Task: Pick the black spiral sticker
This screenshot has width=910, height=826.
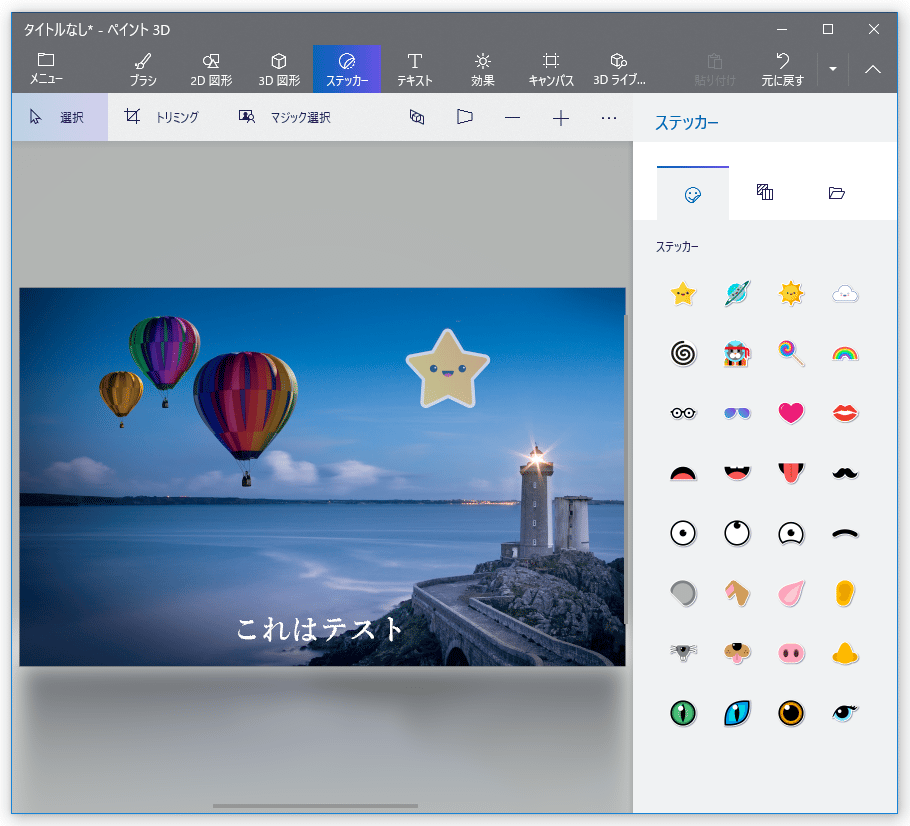Action: pos(683,354)
